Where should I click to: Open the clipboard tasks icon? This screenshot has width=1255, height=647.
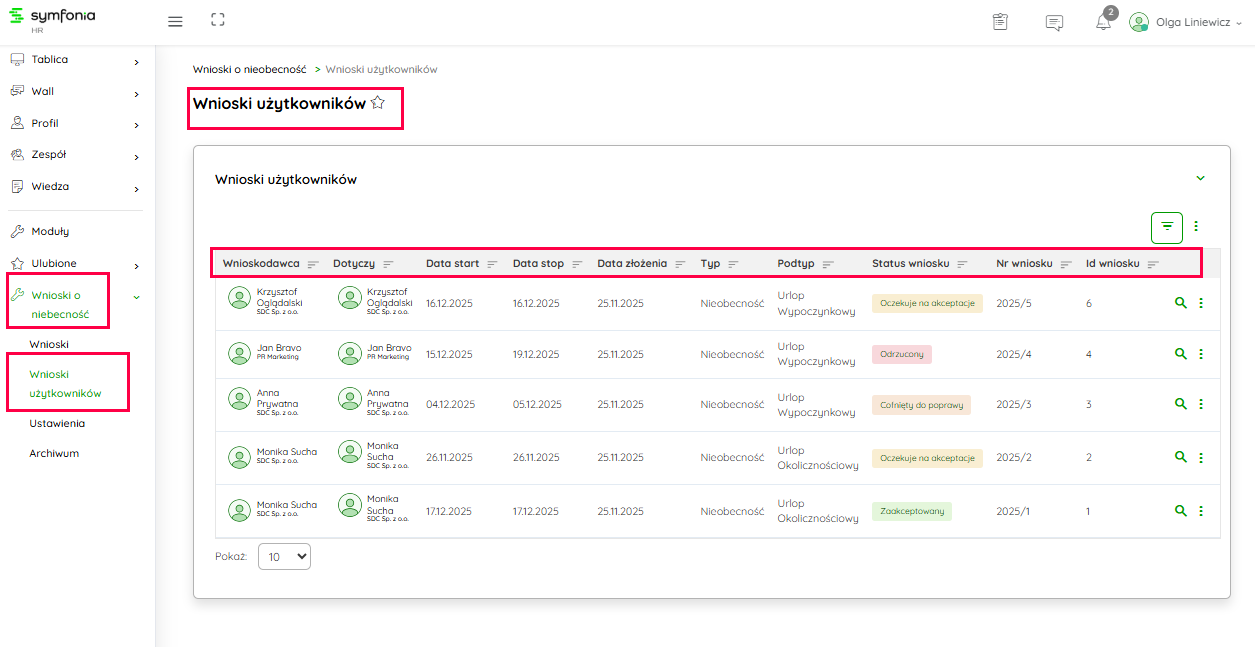tap(1000, 22)
